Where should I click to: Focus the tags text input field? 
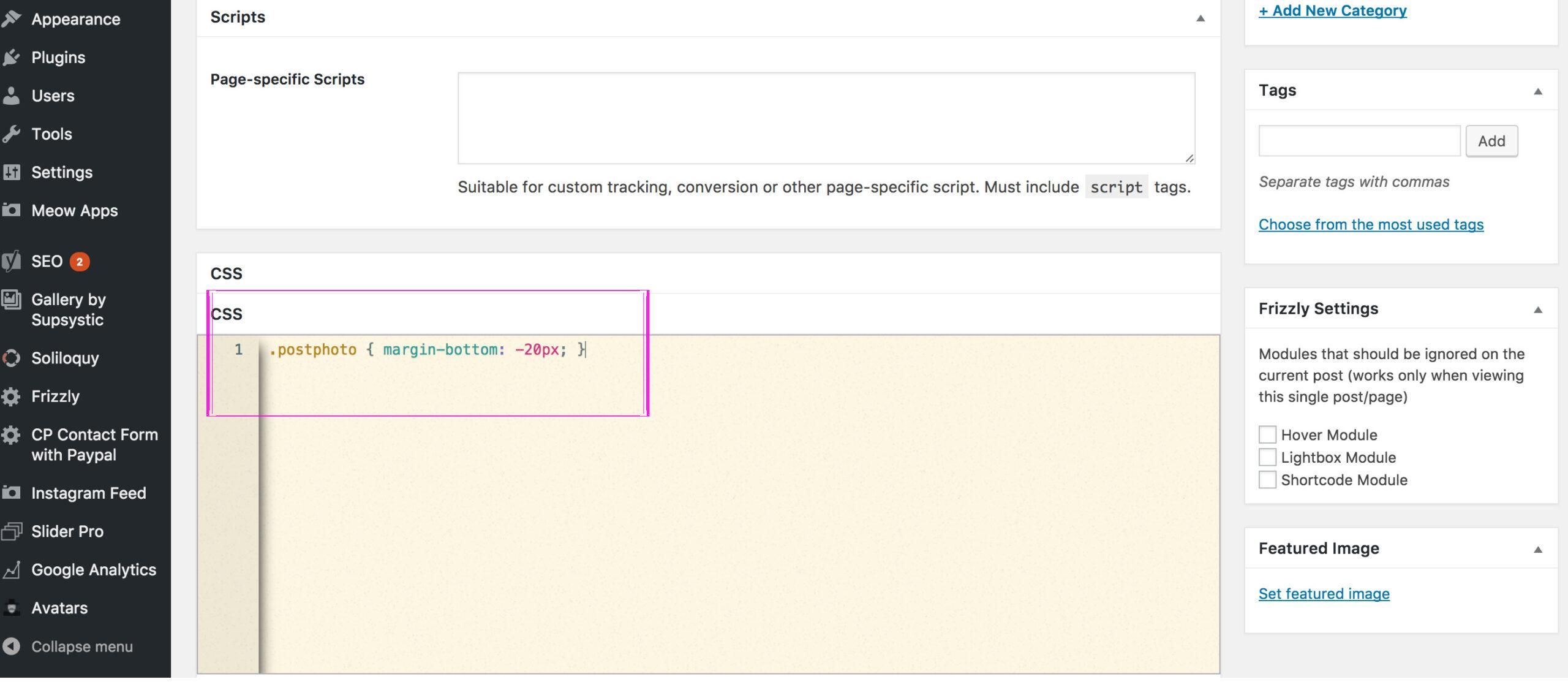pyautogui.click(x=1359, y=141)
